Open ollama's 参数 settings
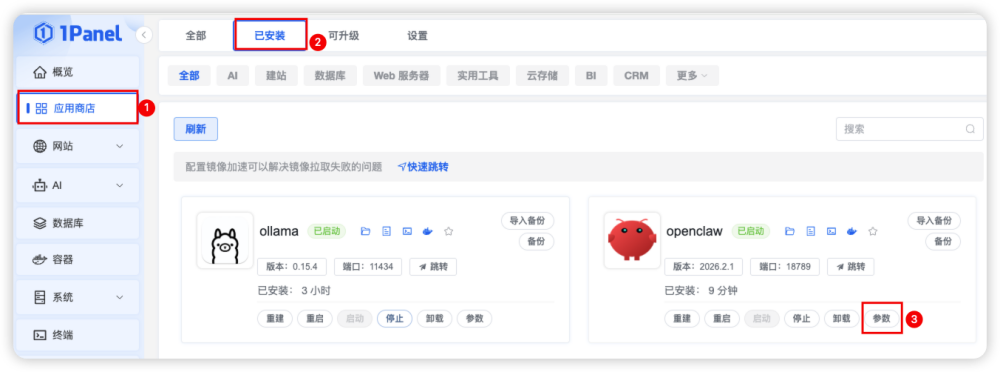Image resolution: width=1000 pixels, height=372 pixels. pos(474,318)
